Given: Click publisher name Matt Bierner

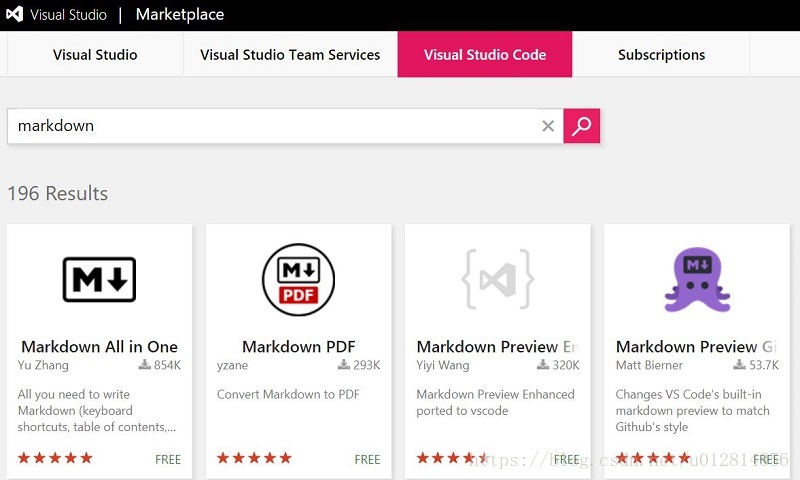Looking at the screenshot, I should pos(649,365).
